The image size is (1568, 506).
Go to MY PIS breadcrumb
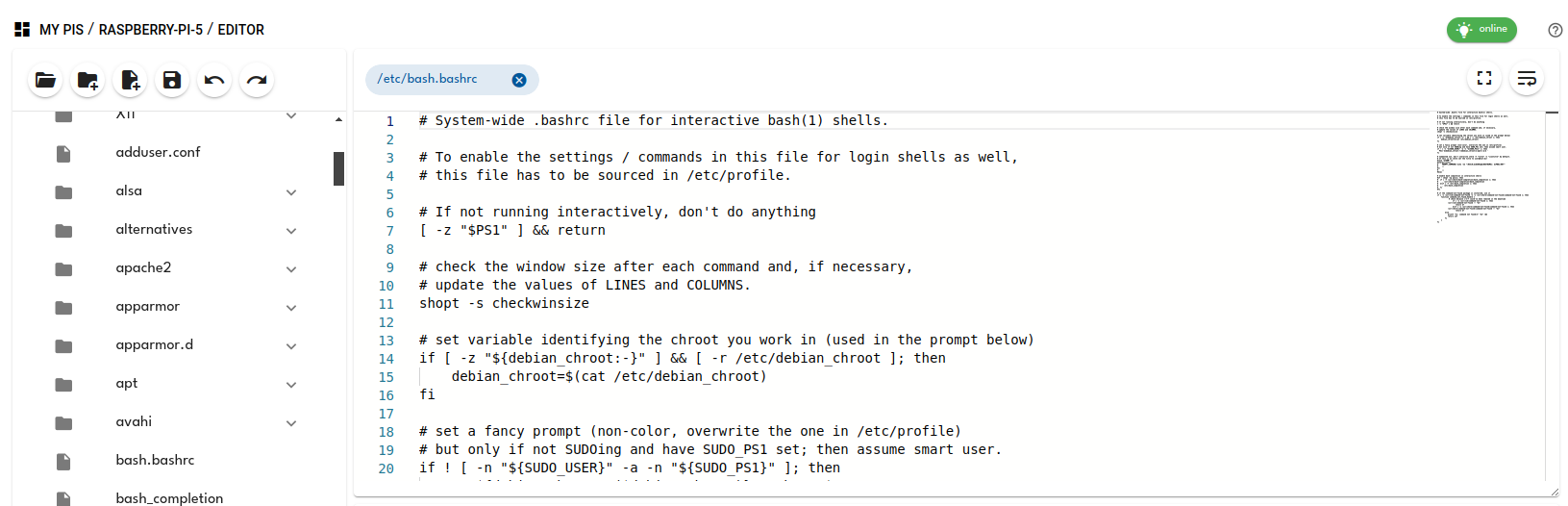coord(62,30)
